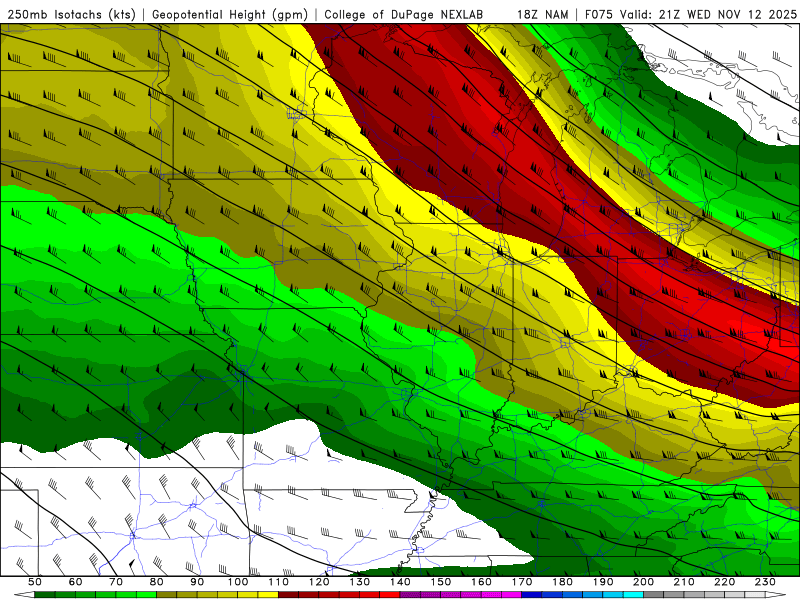This screenshot has width=800, height=600.
Task: Click the 'F075 Valid: 21Z WED NOV 12 2025' text
Action: [x=690, y=14]
